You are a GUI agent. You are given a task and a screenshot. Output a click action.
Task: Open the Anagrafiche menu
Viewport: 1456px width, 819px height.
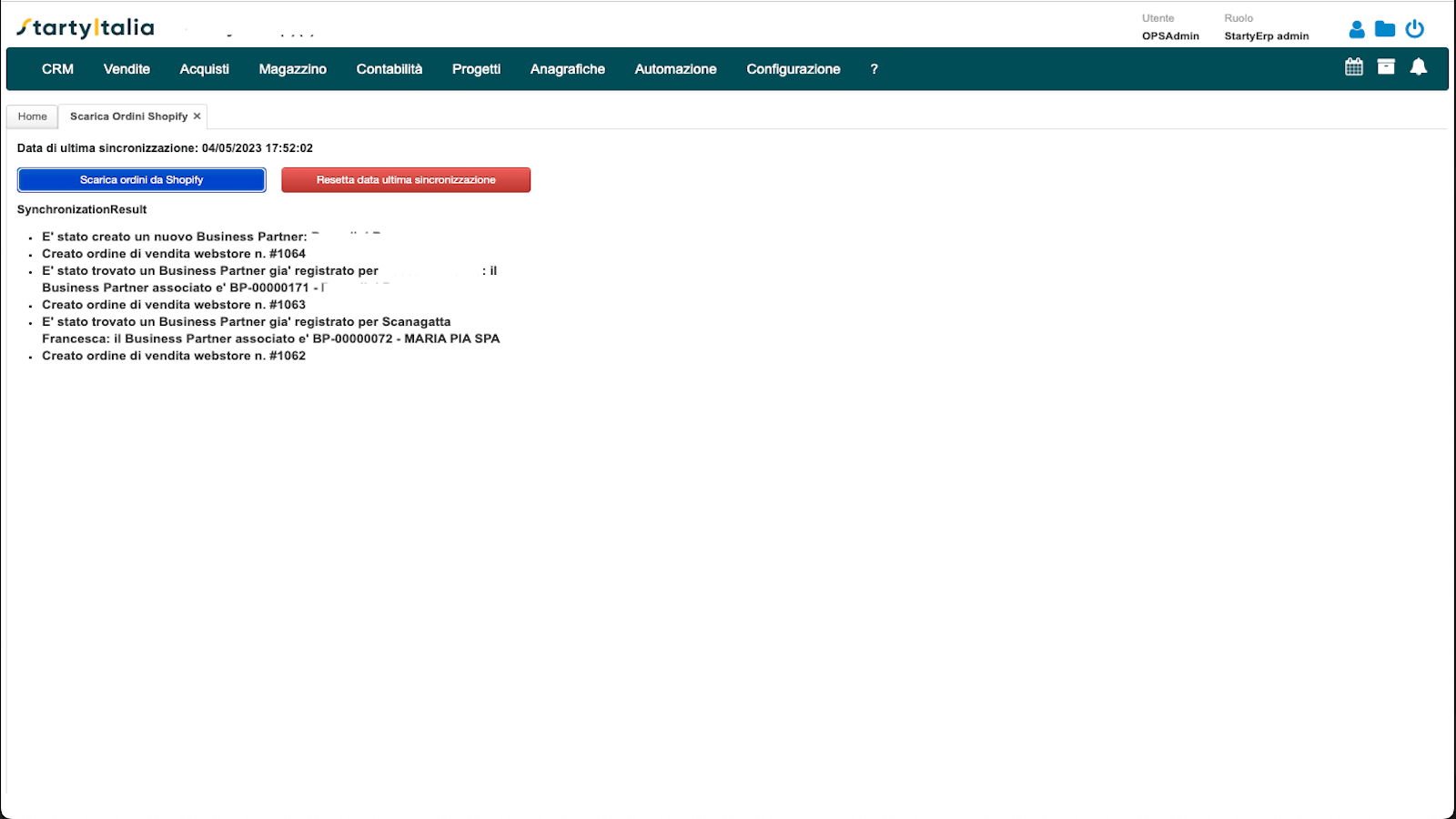(568, 69)
